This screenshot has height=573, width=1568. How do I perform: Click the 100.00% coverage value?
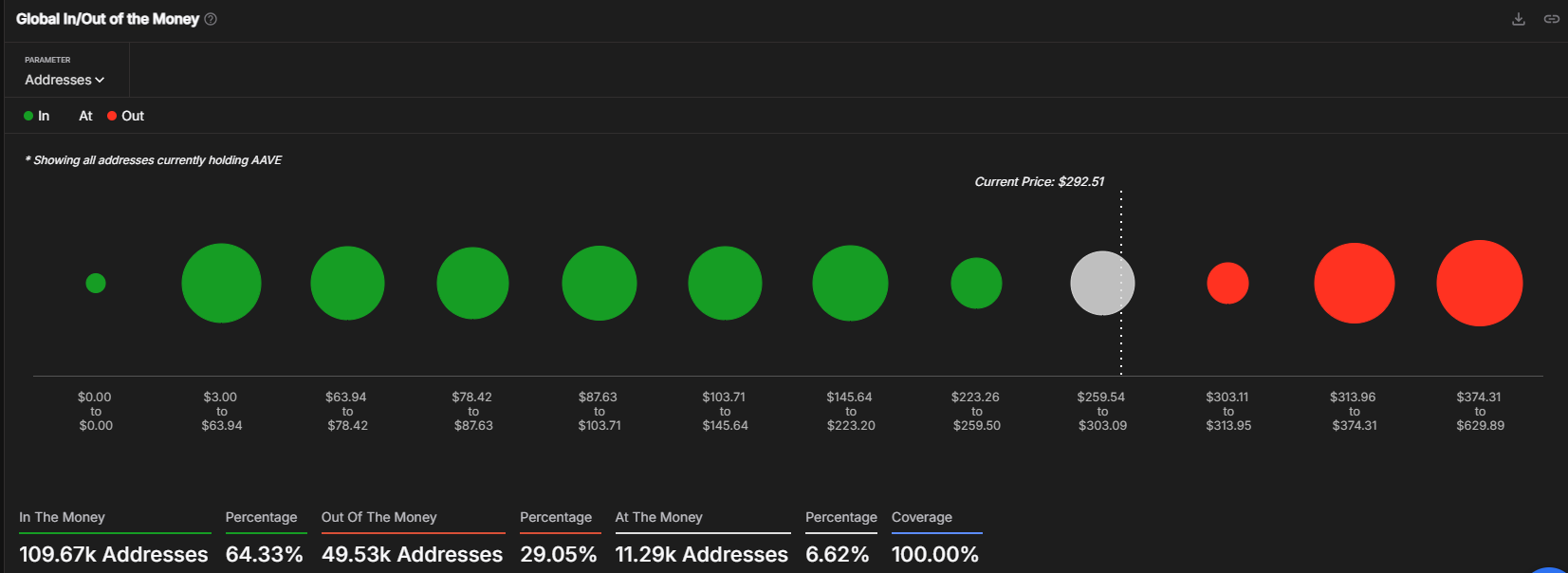click(x=935, y=554)
